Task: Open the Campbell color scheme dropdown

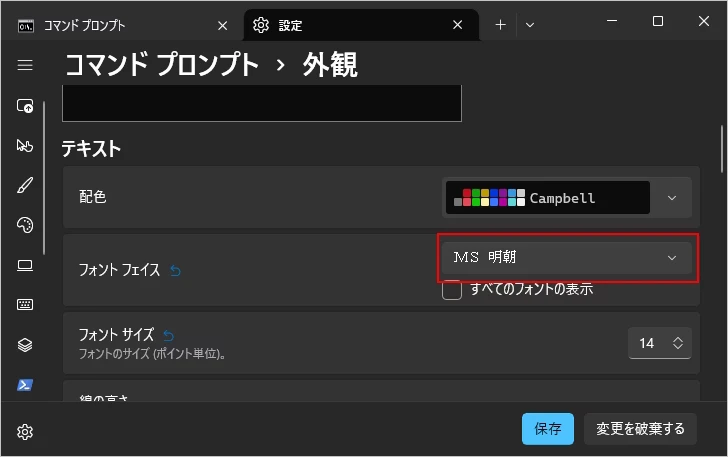Action: (x=566, y=198)
